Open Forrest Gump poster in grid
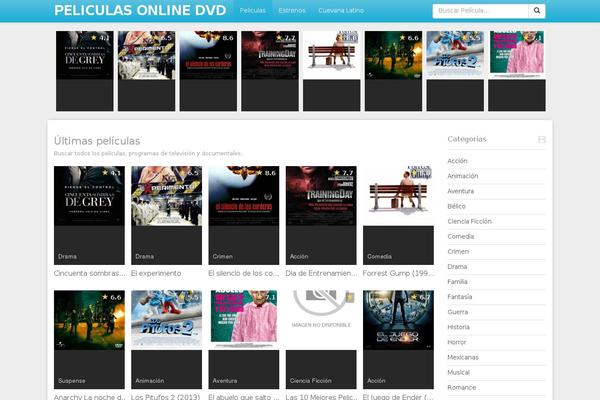The image size is (600, 400). click(x=398, y=215)
